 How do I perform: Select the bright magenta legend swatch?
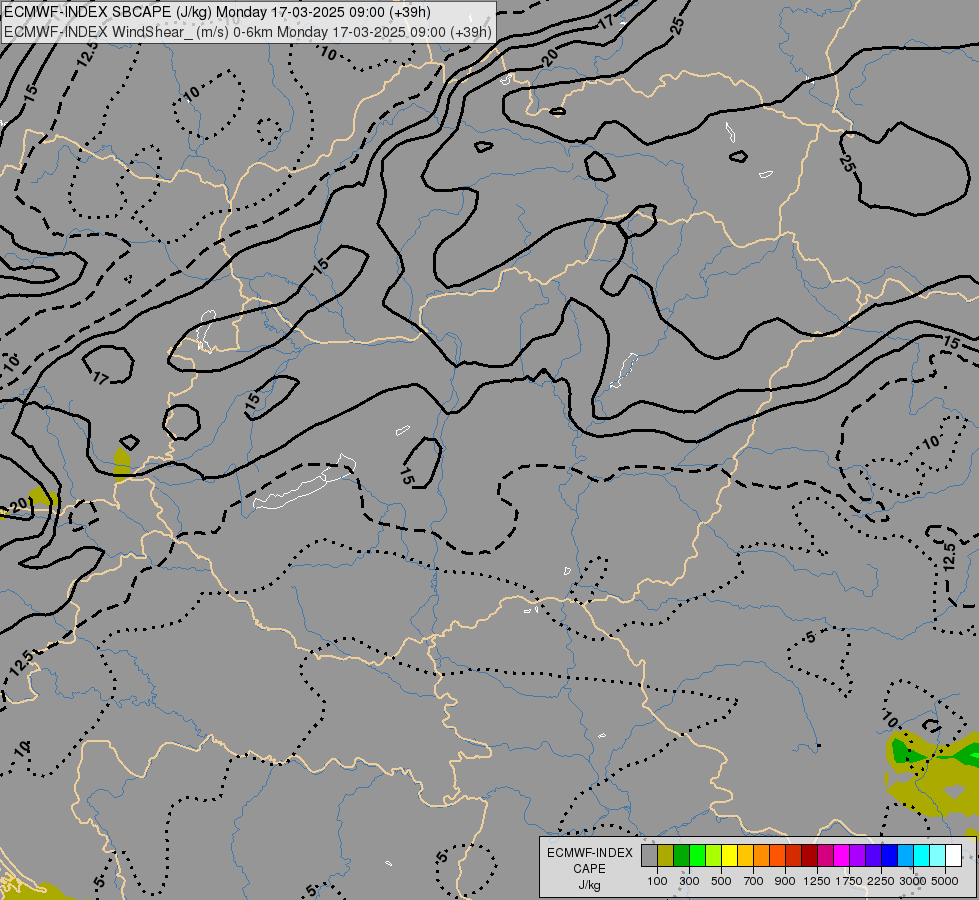841,856
